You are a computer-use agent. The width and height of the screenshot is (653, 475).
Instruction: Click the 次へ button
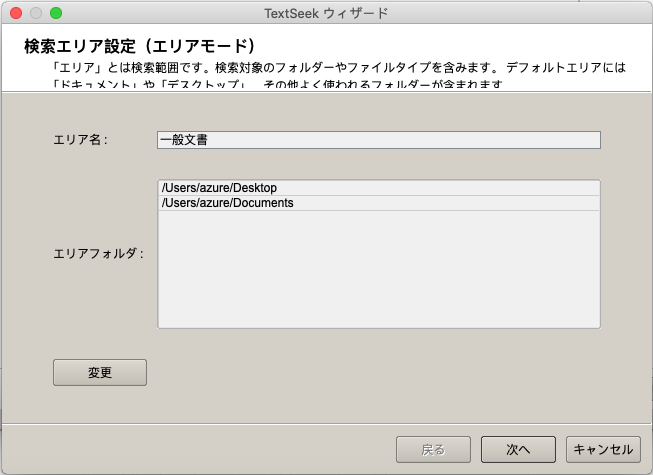point(518,450)
